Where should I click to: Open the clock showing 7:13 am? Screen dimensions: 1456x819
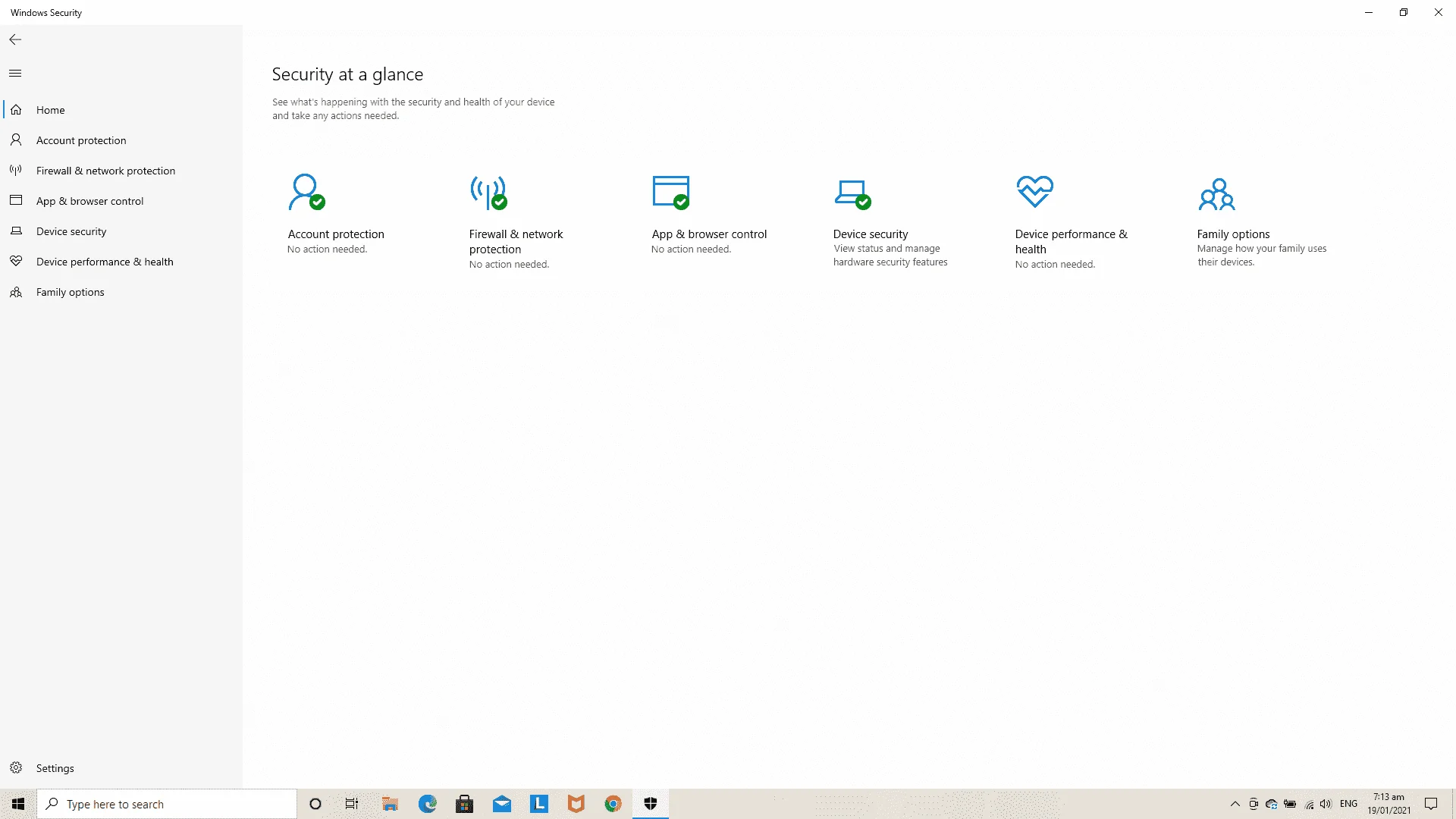point(1389,804)
